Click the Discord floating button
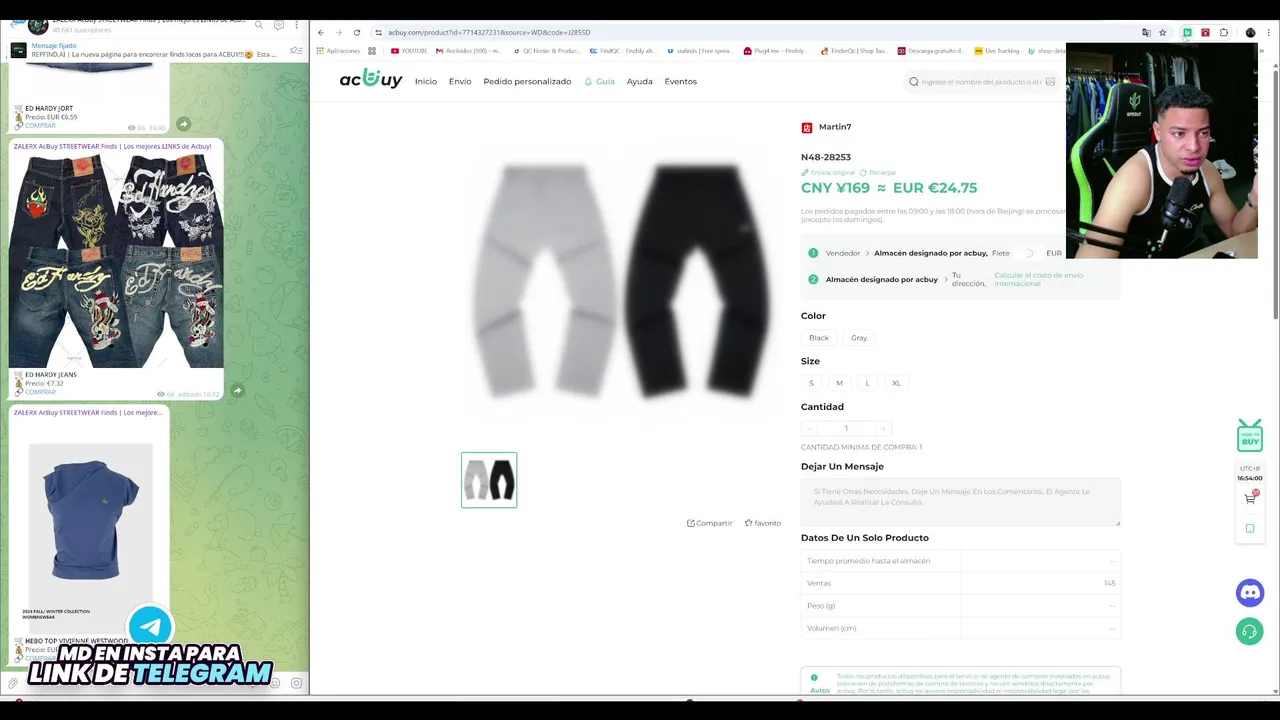The image size is (1280, 720). [1249, 593]
